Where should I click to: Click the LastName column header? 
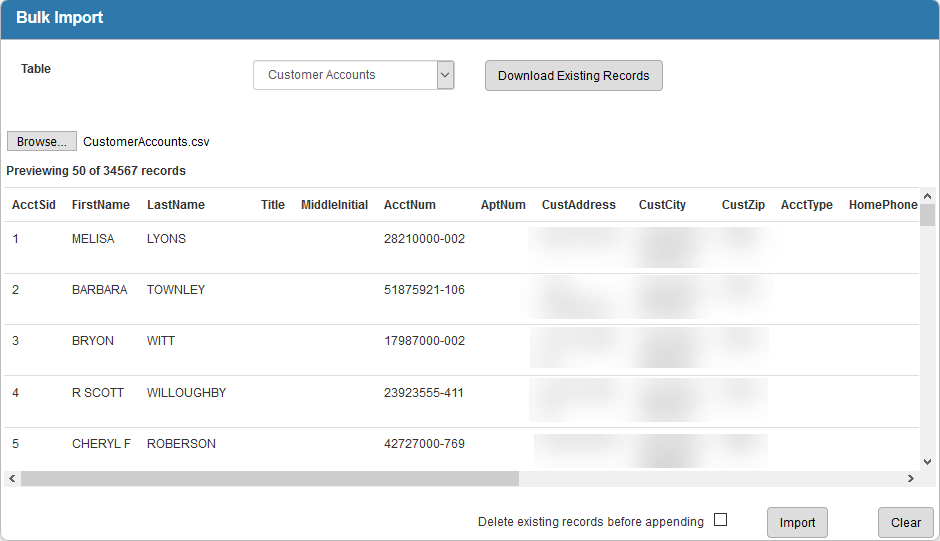176,205
